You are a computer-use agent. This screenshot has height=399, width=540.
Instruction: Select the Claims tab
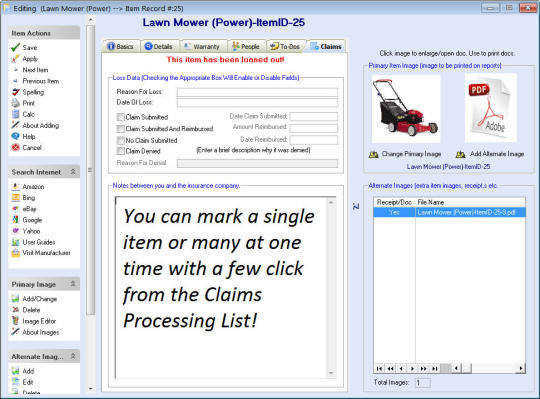(326, 46)
